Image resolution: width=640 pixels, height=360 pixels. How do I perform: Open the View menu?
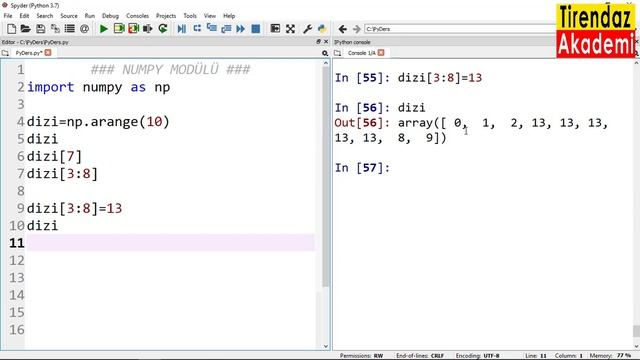pos(210,16)
